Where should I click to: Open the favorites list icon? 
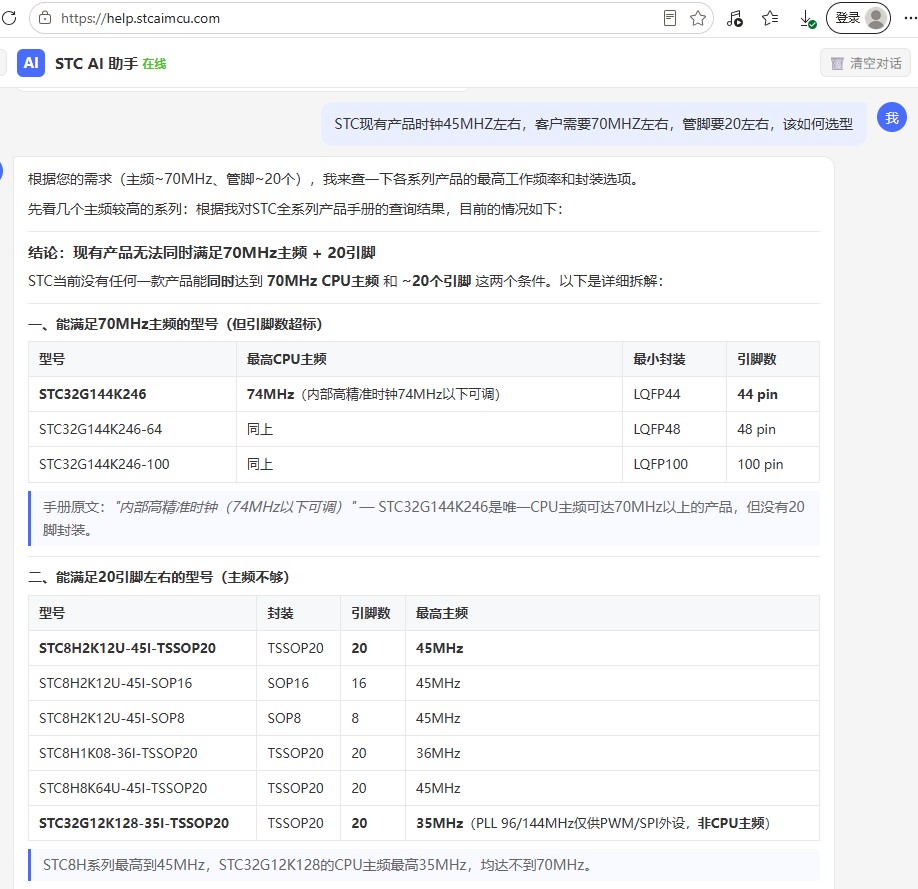(x=770, y=18)
